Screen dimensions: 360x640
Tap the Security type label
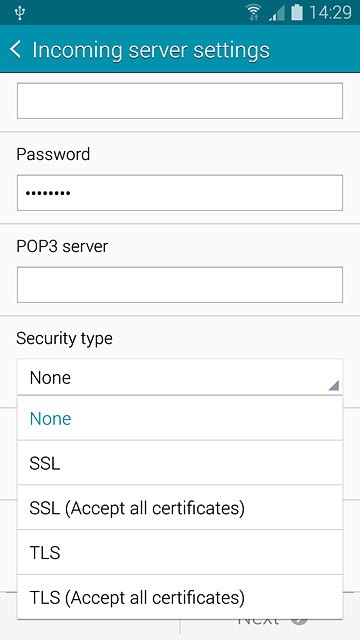click(64, 339)
